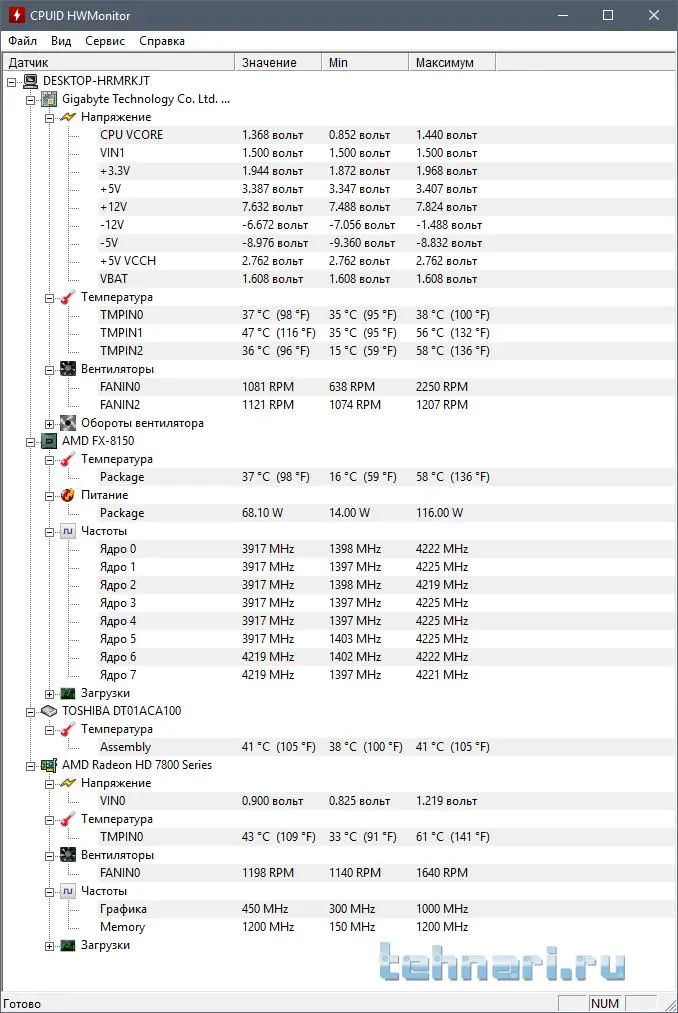Expand the Загрузки node under AMD FX-8150

[49, 693]
